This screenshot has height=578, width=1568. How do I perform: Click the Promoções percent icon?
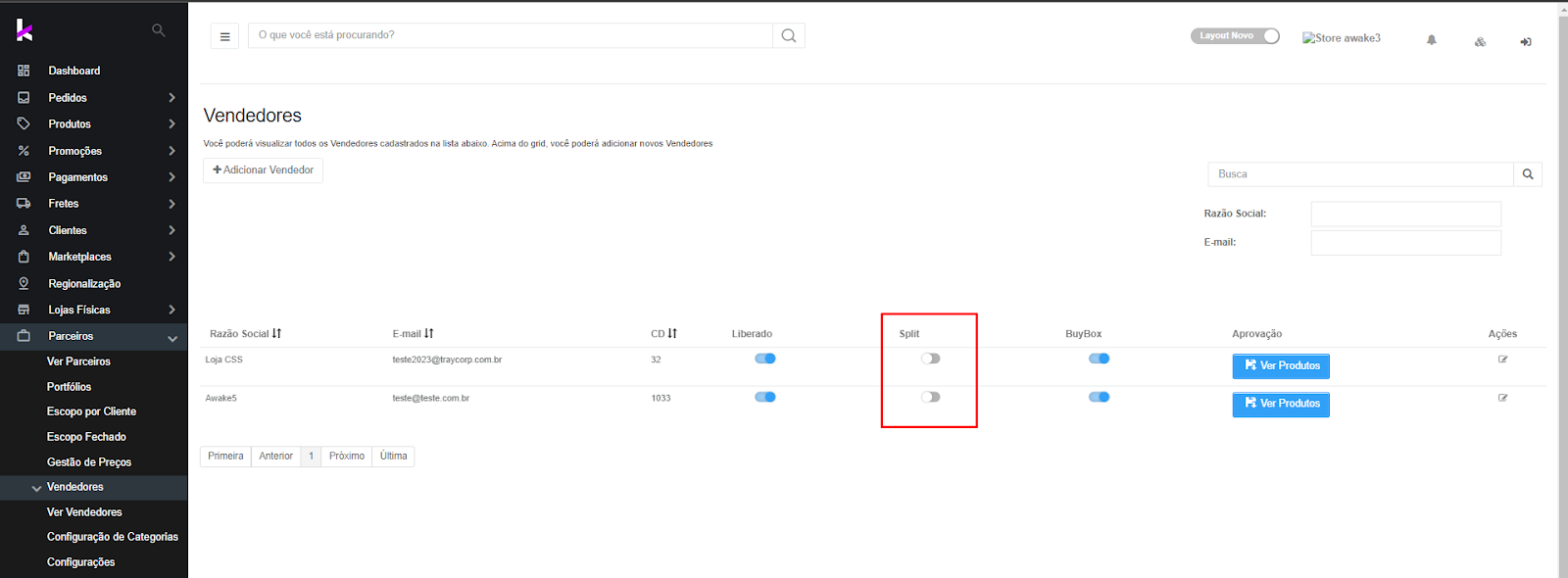24,151
